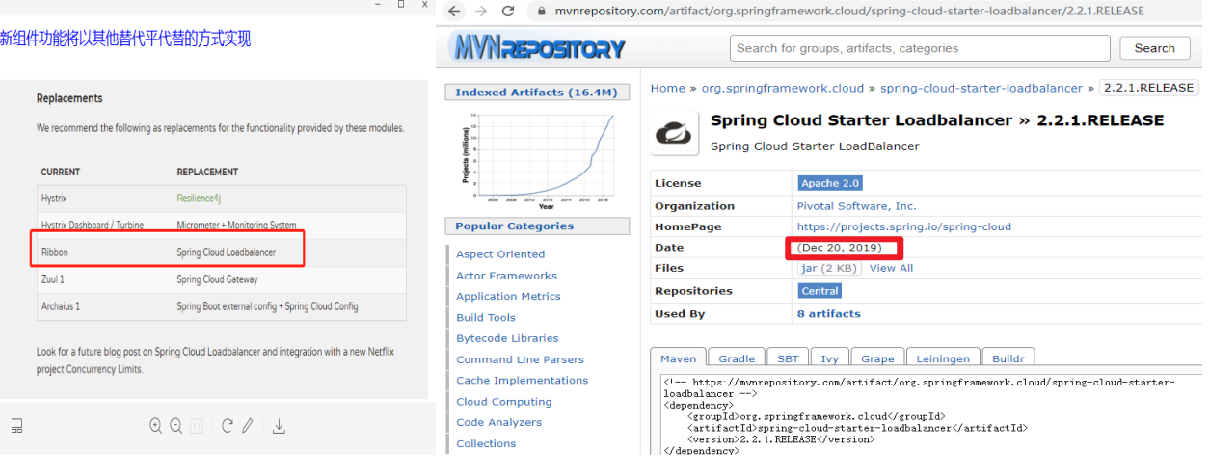Screen dimensions: 1215x472
Task: Open the Cloud Computing category
Action: pos(504,402)
